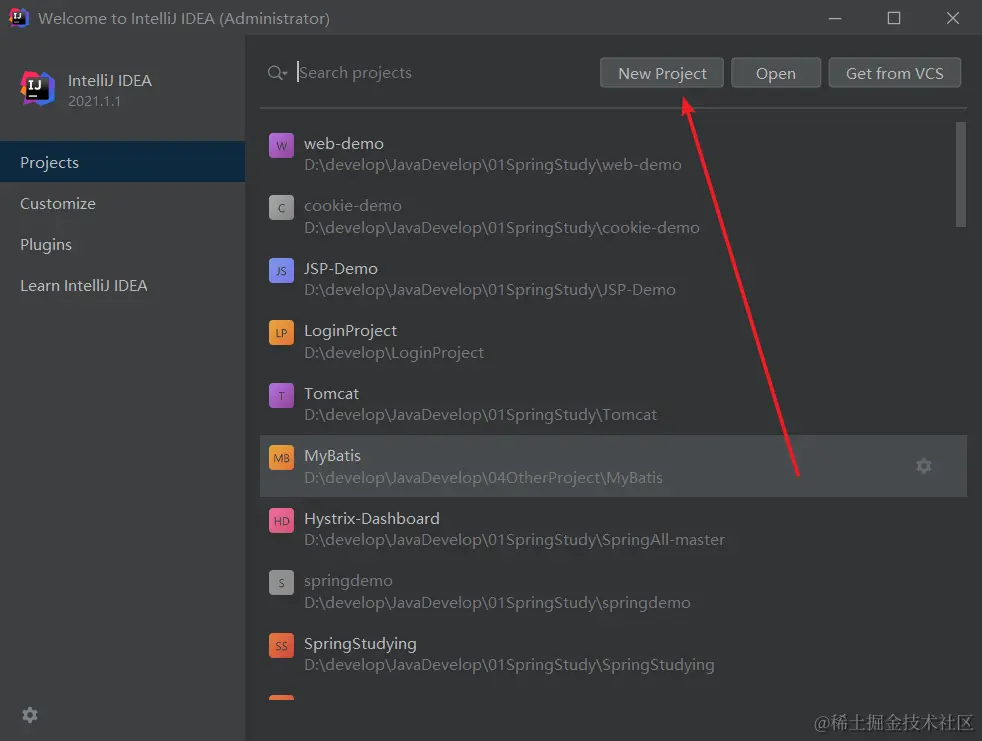This screenshot has height=741, width=982.
Task: Select the Projects tab
Action: pyautogui.click(x=123, y=162)
